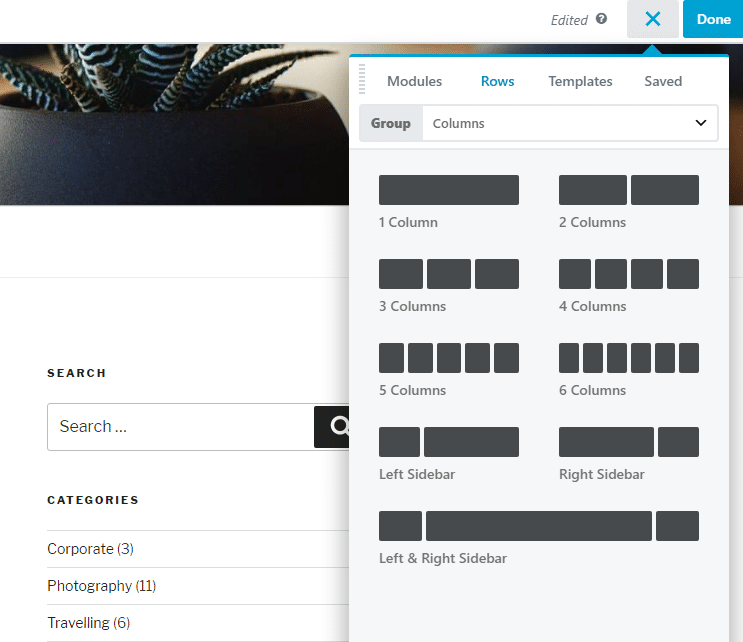
Task: Open the Corporate category link
Action: pyautogui.click(x=80, y=549)
